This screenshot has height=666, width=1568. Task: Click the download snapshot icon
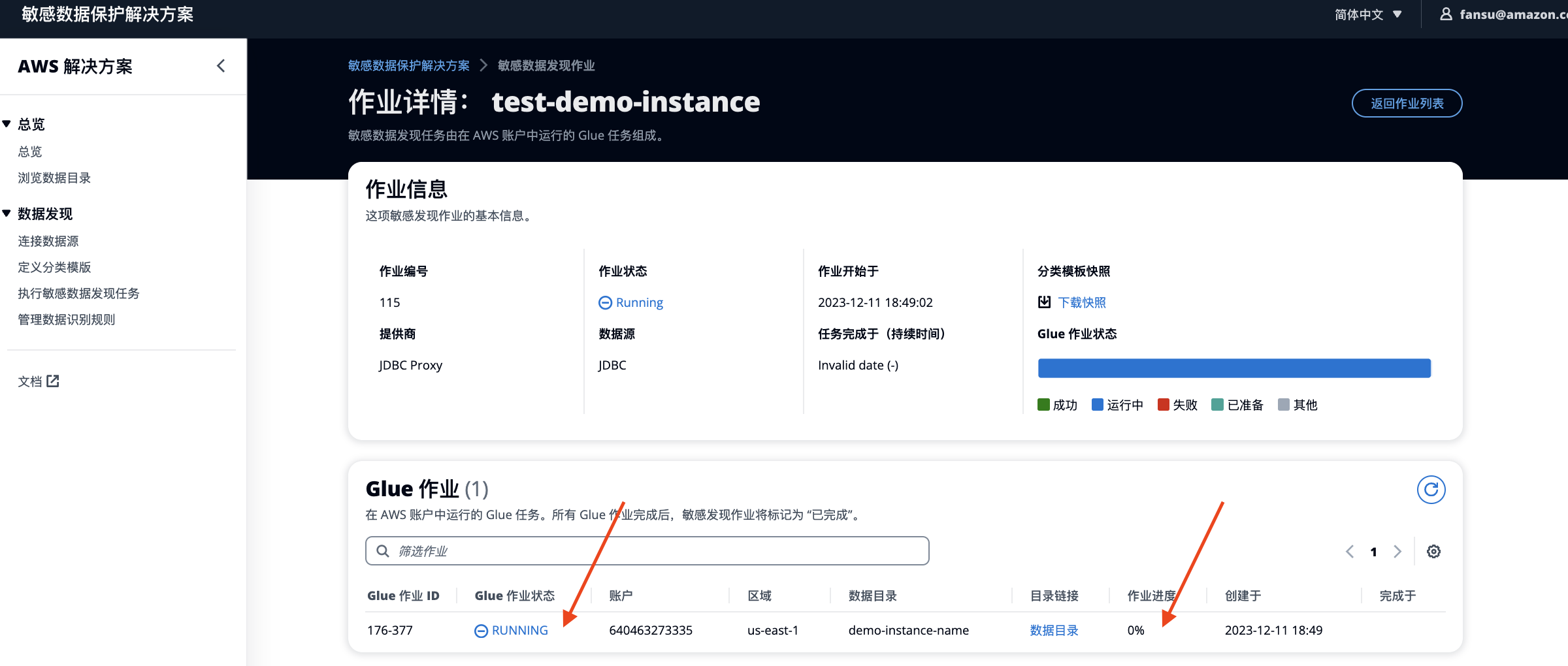(1044, 302)
